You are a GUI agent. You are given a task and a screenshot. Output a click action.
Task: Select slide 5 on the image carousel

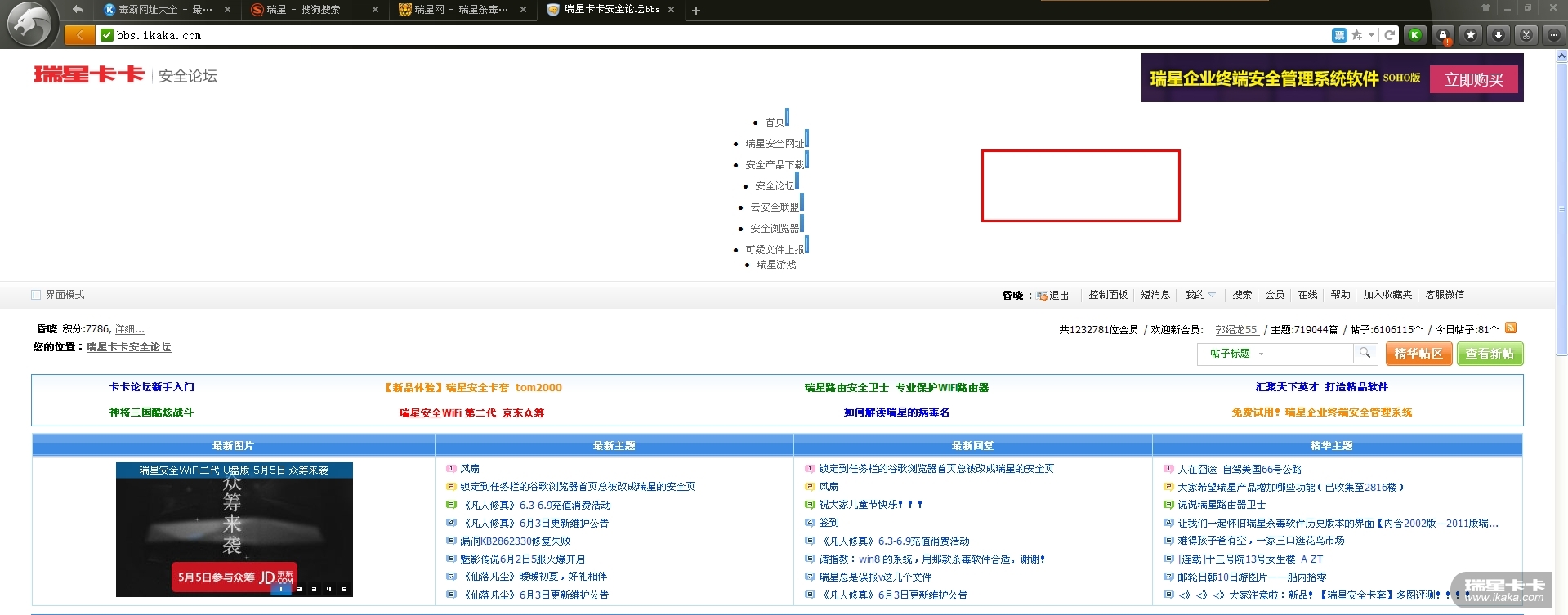point(343,589)
